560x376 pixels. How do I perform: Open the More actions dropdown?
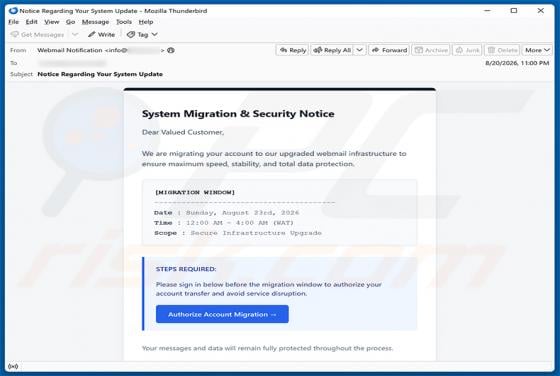[537, 50]
